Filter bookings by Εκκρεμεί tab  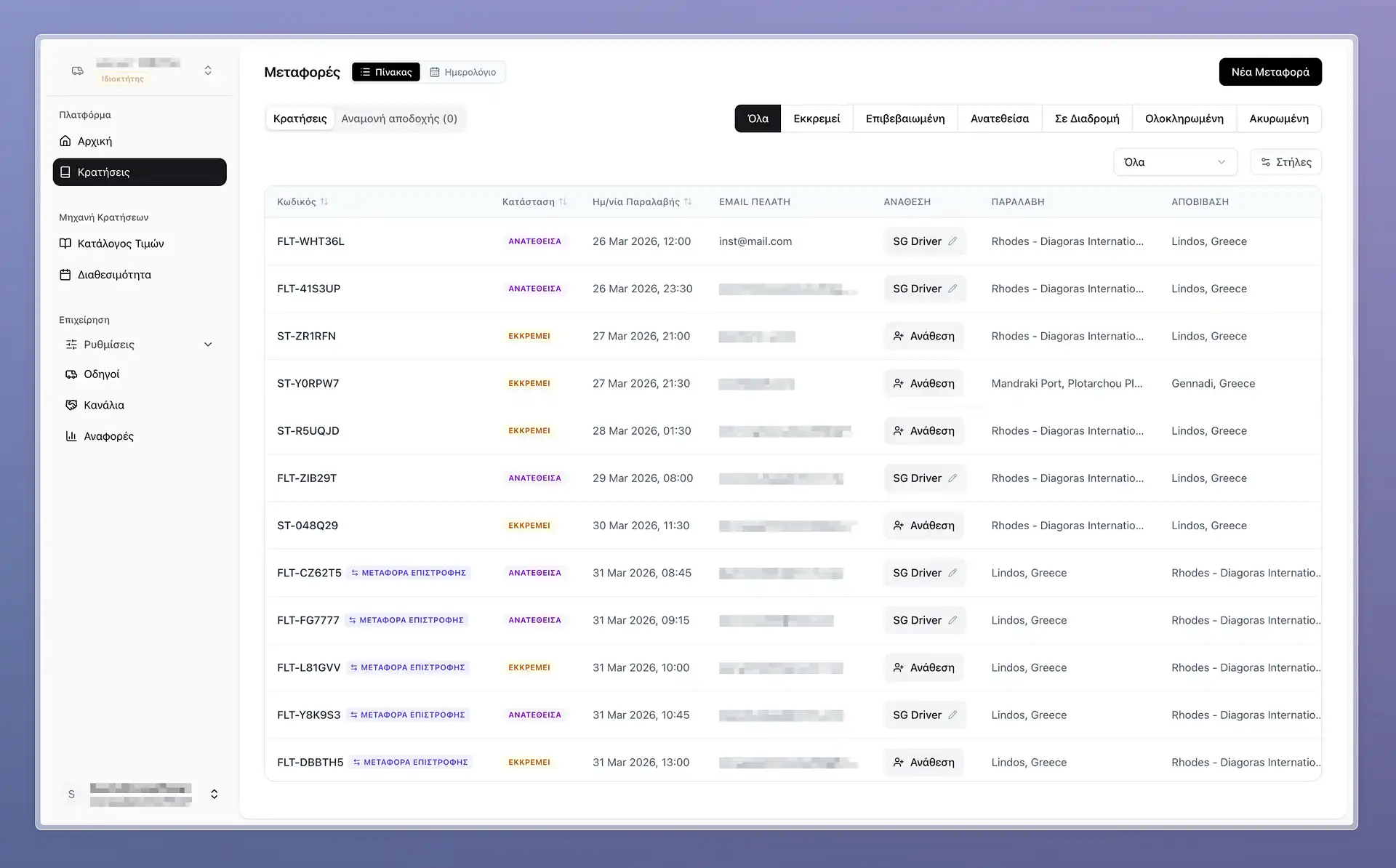click(817, 118)
